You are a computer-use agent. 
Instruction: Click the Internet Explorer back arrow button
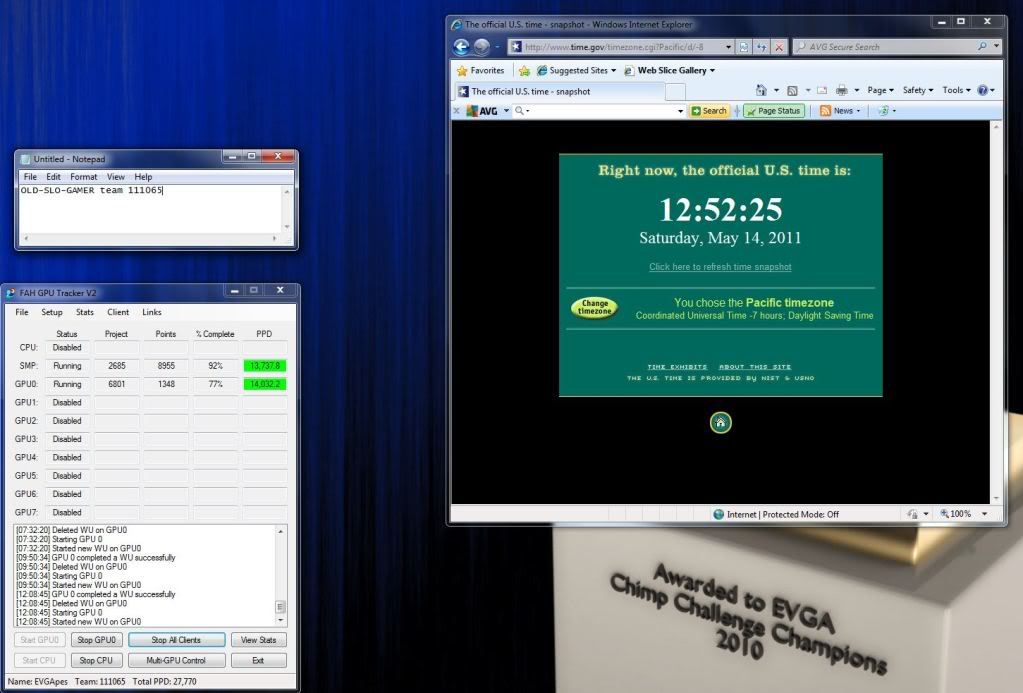(462, 47)
